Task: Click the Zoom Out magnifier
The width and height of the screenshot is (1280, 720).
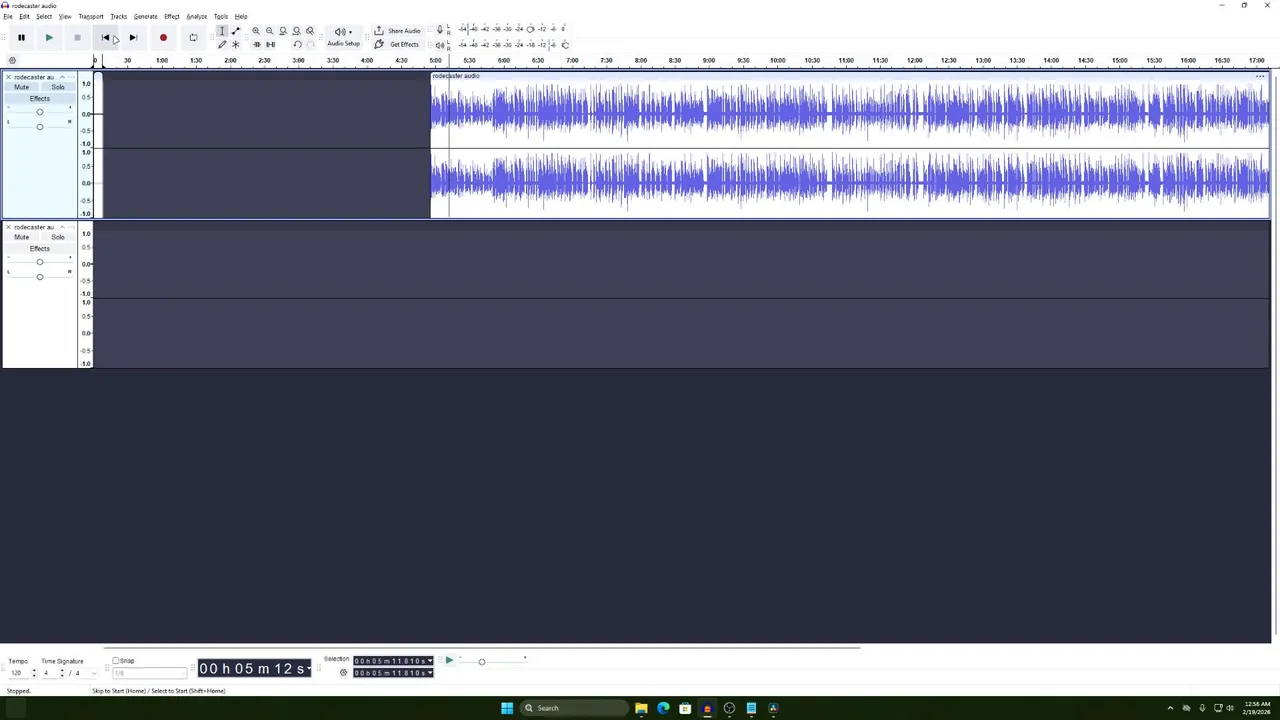Action: [269, 31]
